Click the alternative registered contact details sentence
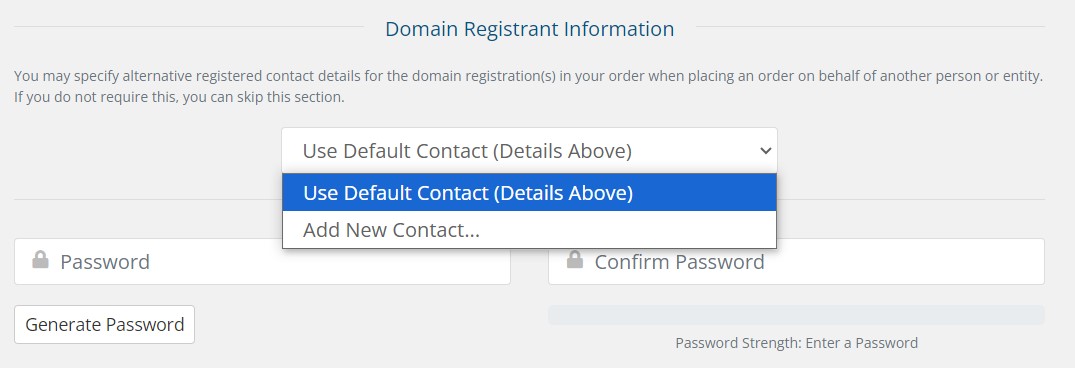This screenshot has width=1075, height=368. [529, 75]
